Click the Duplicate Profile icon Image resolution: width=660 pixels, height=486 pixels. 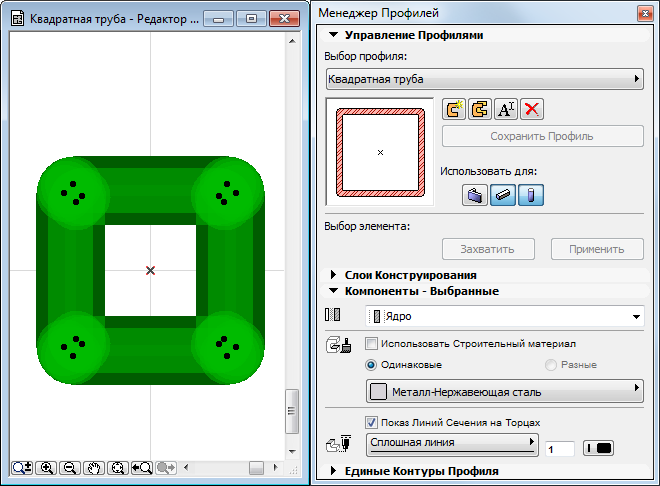point(480,109)
